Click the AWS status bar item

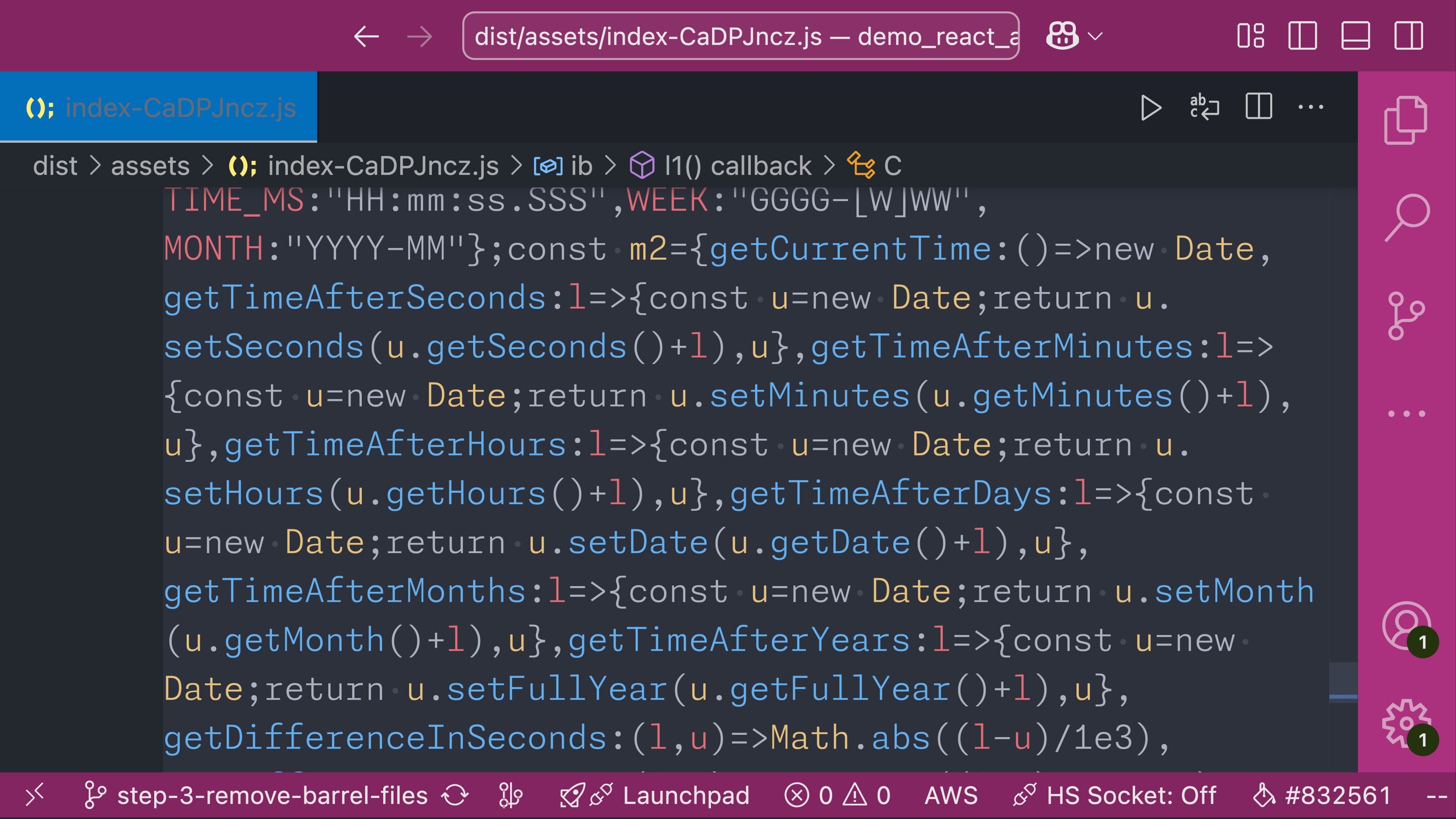(951, 795)
